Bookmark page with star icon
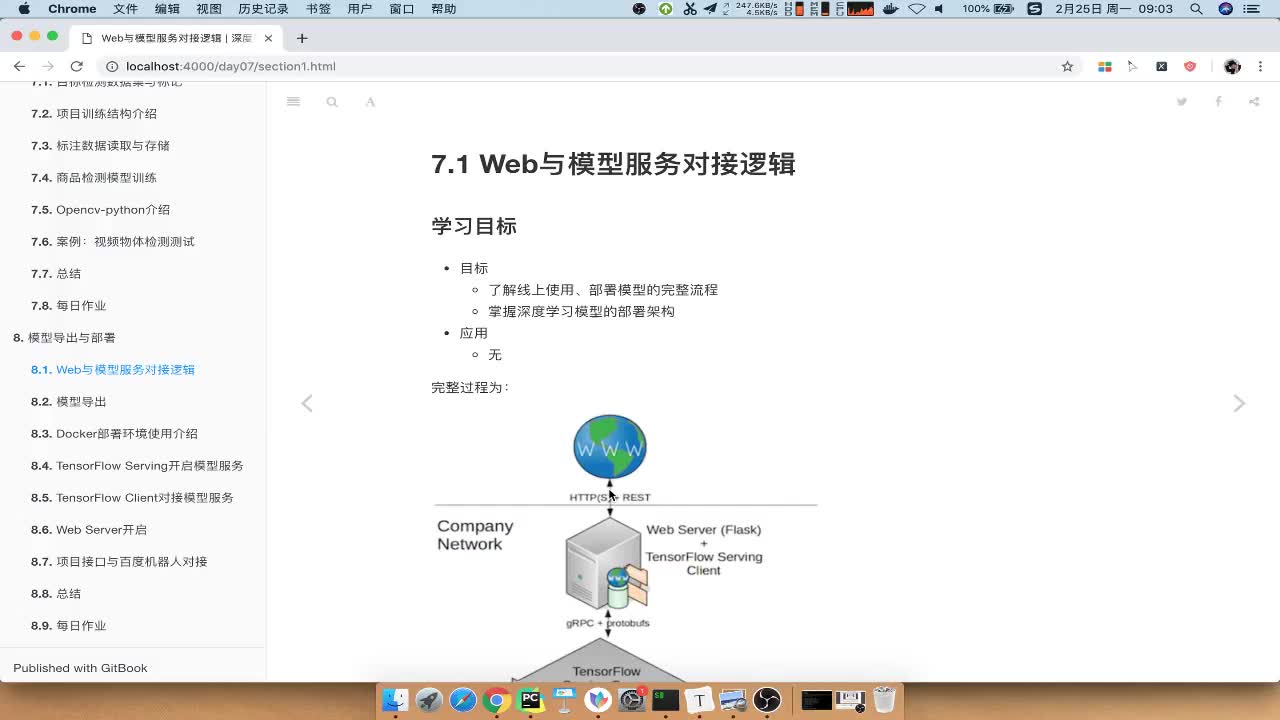This screenshot has height=720, width=1280. [x=1067, y=66]
